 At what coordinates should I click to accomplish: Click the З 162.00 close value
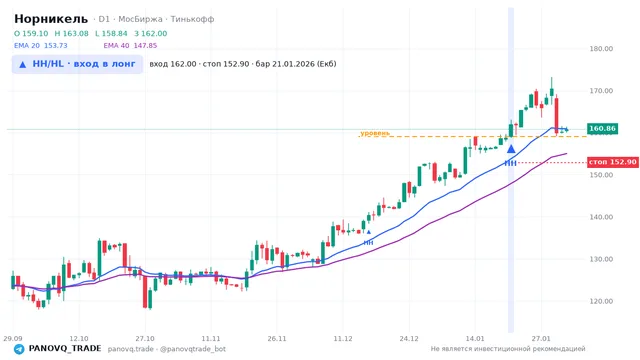click(x=151, y=33)
